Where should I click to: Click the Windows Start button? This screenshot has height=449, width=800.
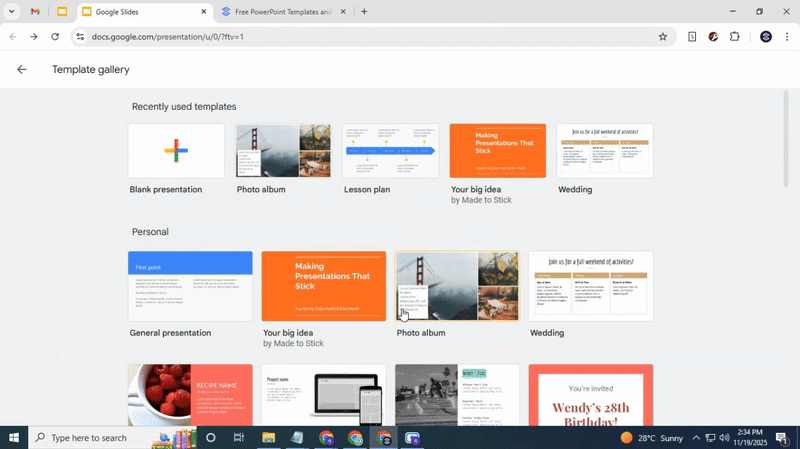coord(14,438)
